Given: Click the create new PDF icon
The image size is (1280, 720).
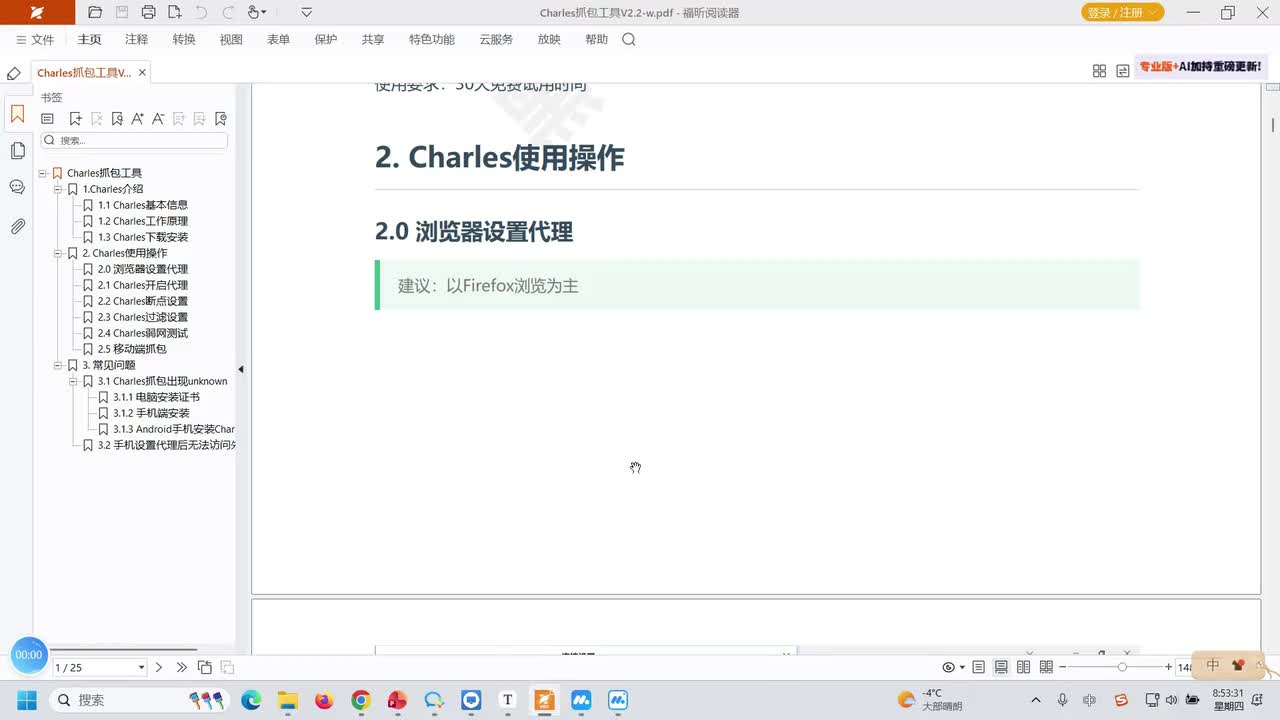Looking at the screenshot, I should pos(175,12).
